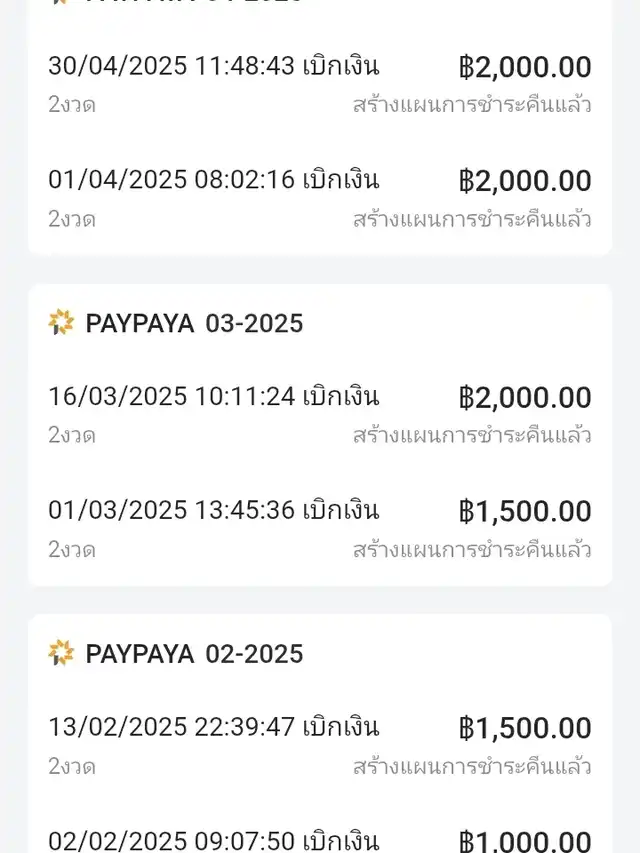This screenshot has width=640, height=853.
Task: Open the 01/03/2025 13:45:36 withdrawal entry
Action: click(320, 529)
